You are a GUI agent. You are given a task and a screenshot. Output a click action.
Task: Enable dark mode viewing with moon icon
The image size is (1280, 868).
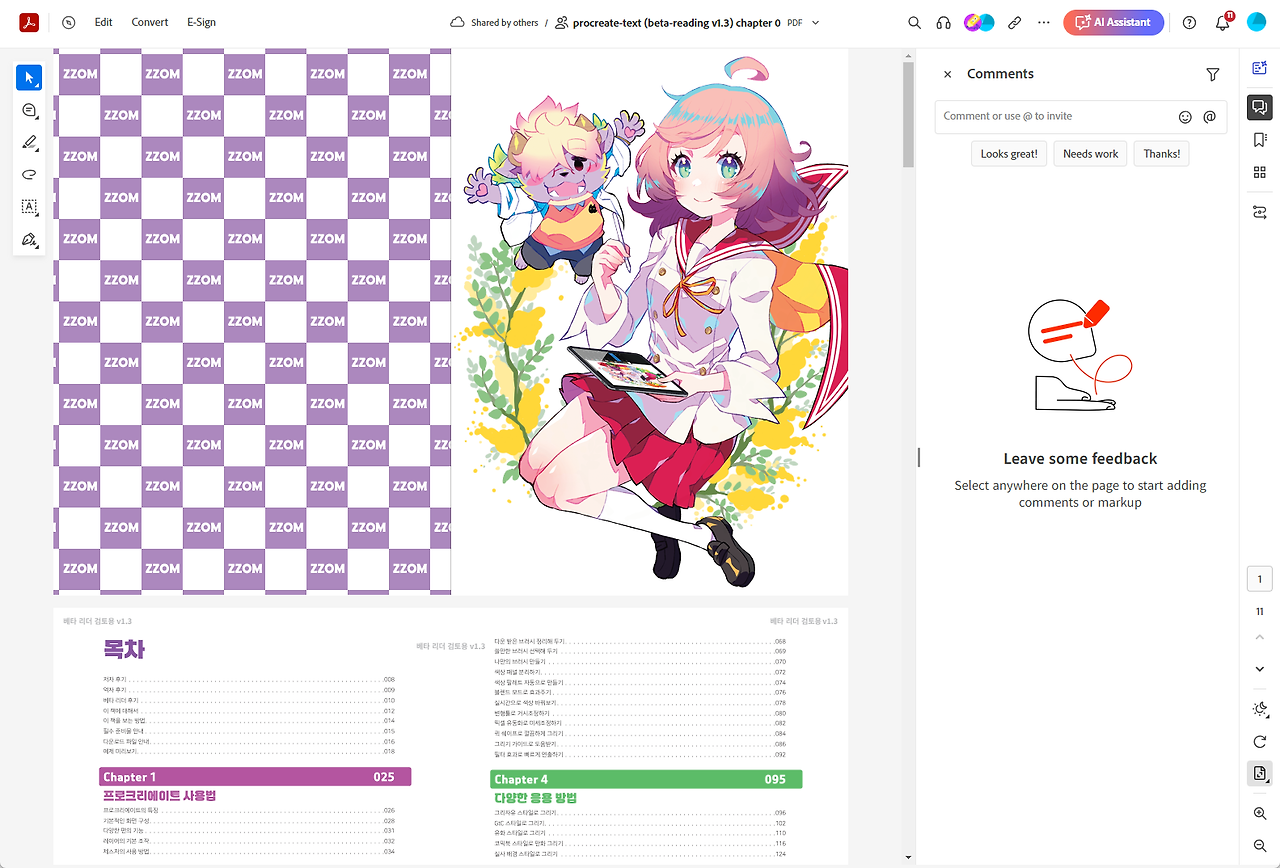click(x=1259, y=709)
